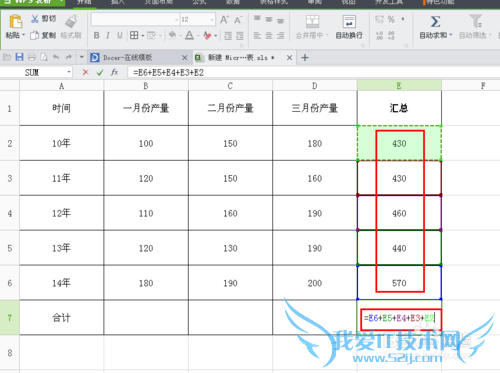Click the open folder quick-access icon
The image size is (500, 373).
[x=7, y=57]
